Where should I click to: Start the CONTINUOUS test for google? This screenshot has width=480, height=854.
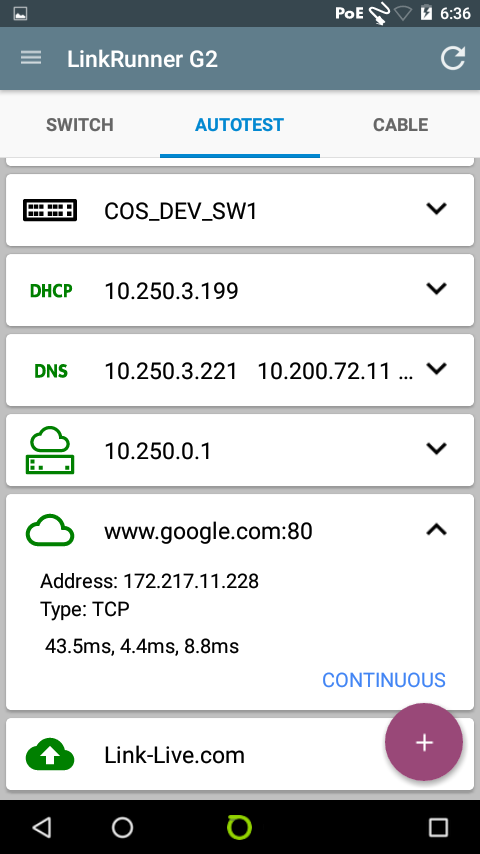point(384,680)
